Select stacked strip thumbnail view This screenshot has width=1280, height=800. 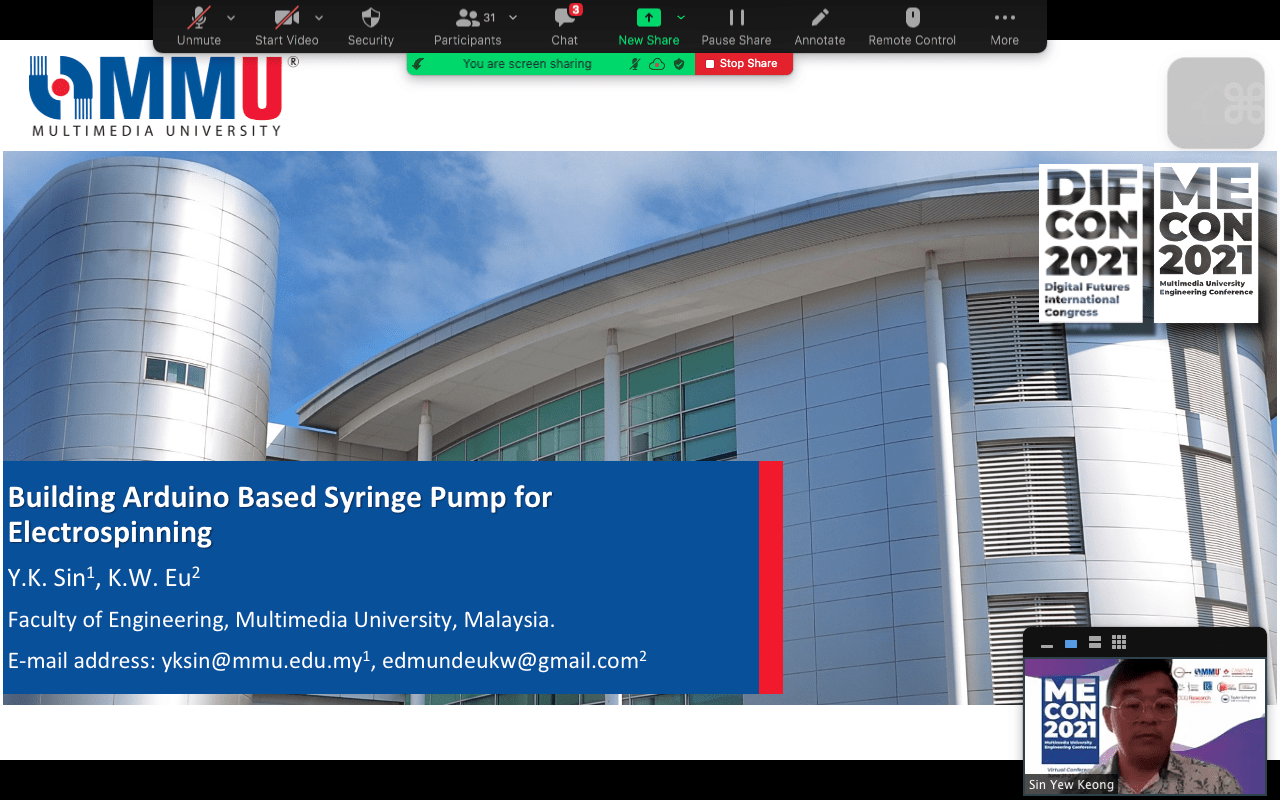click(x=1095, y=643)
